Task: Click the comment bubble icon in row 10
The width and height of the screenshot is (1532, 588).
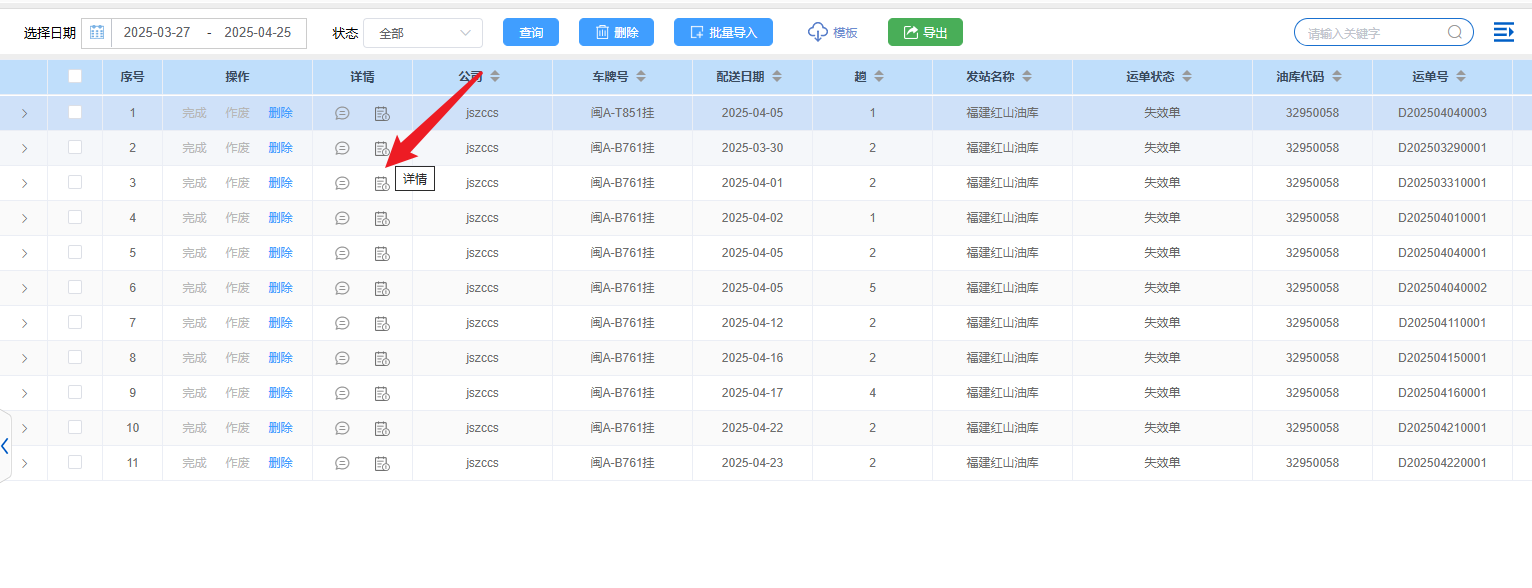Action: pos(342,428)
